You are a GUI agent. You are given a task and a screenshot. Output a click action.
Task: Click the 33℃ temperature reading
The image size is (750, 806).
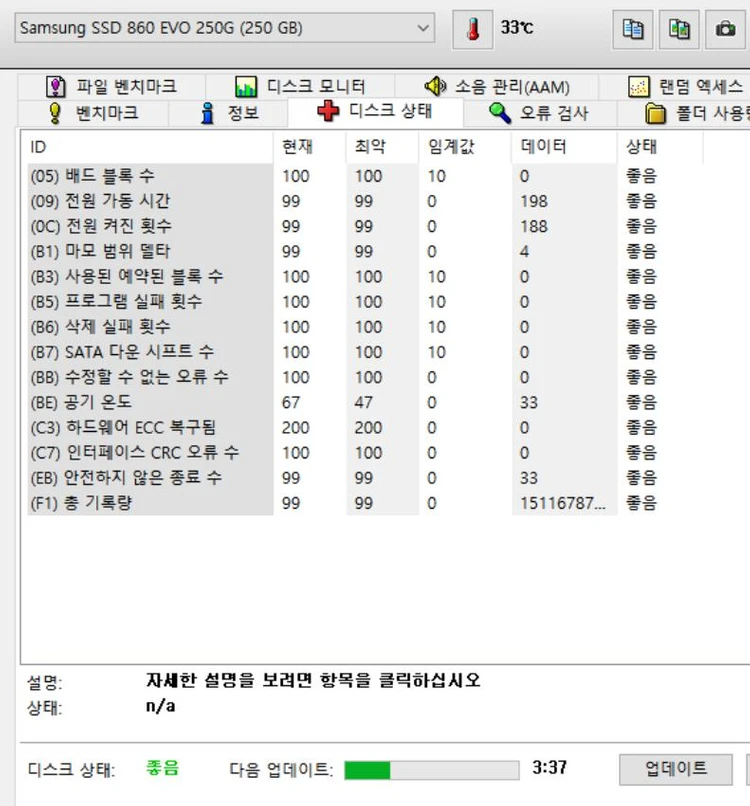coord(517,27)
